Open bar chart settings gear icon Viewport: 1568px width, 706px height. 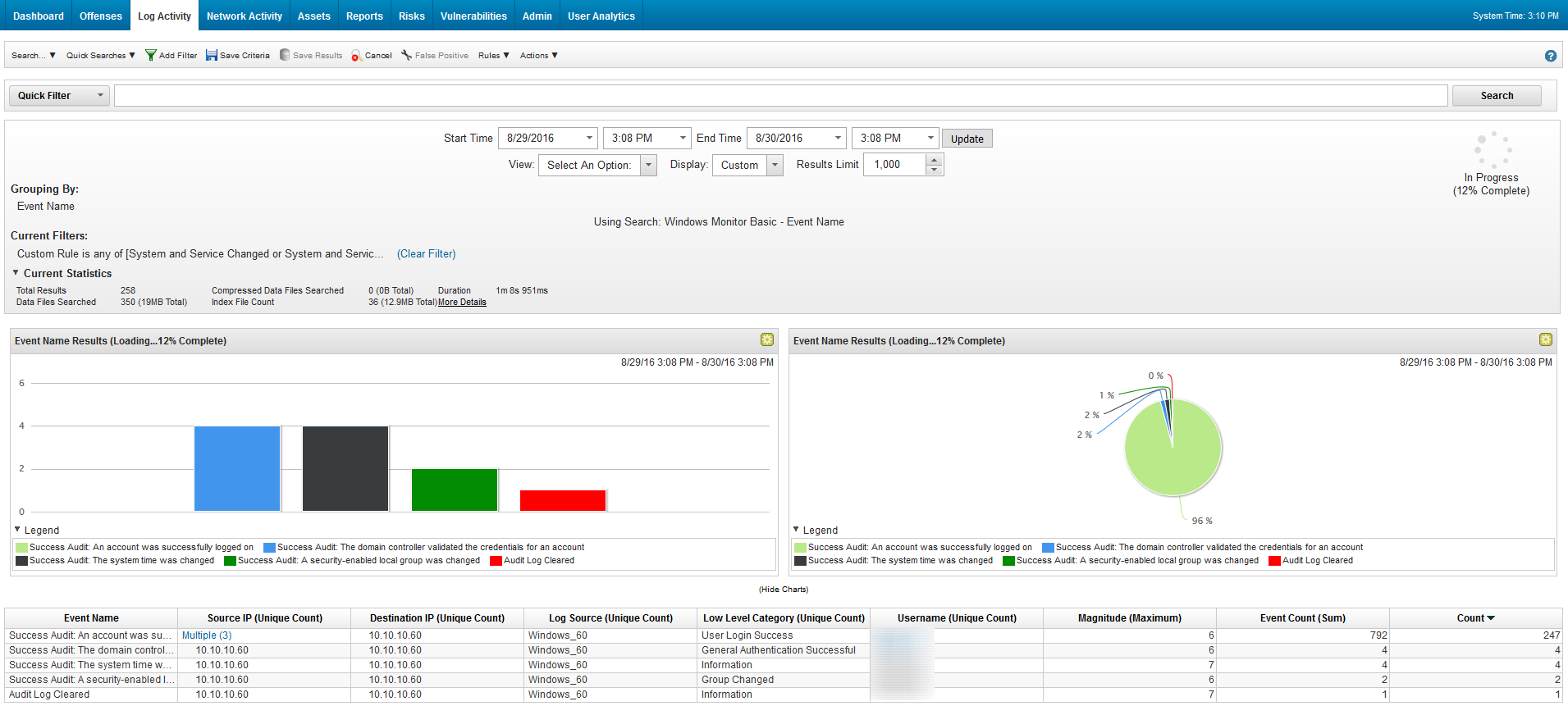766,339
